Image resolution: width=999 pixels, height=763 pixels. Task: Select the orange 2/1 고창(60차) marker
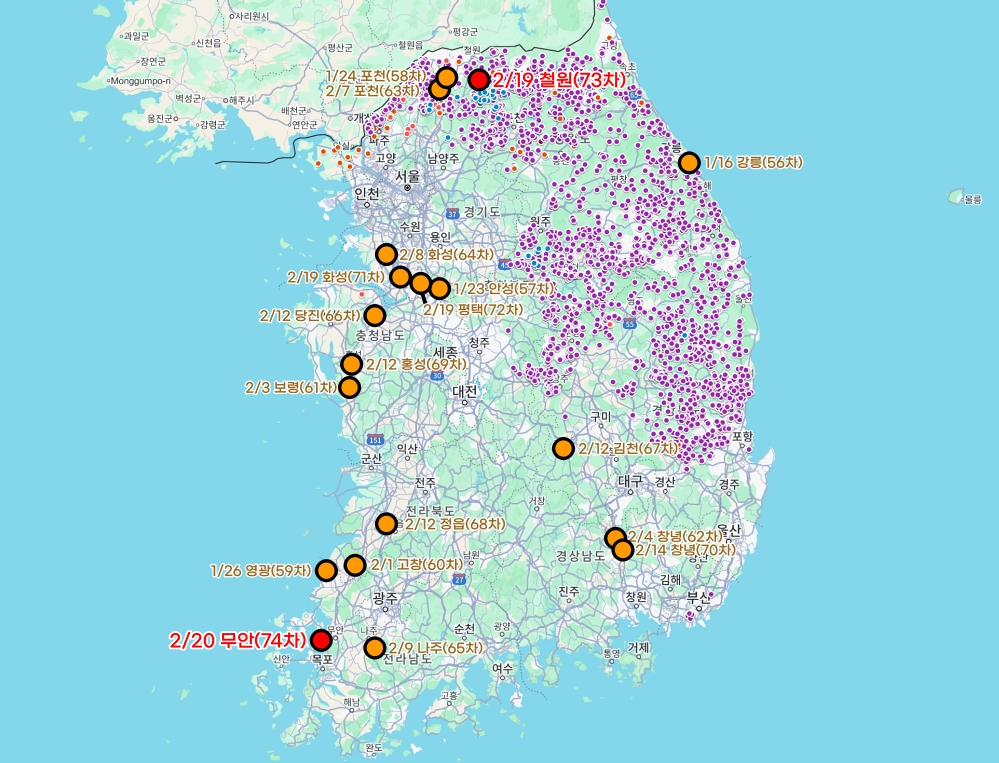[355, 565]
